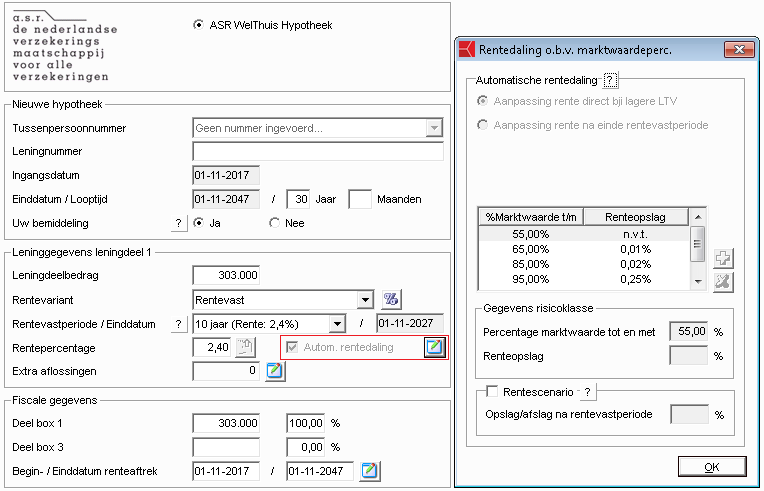Click the help icon next to Rentescenario

tap(588, 392)
